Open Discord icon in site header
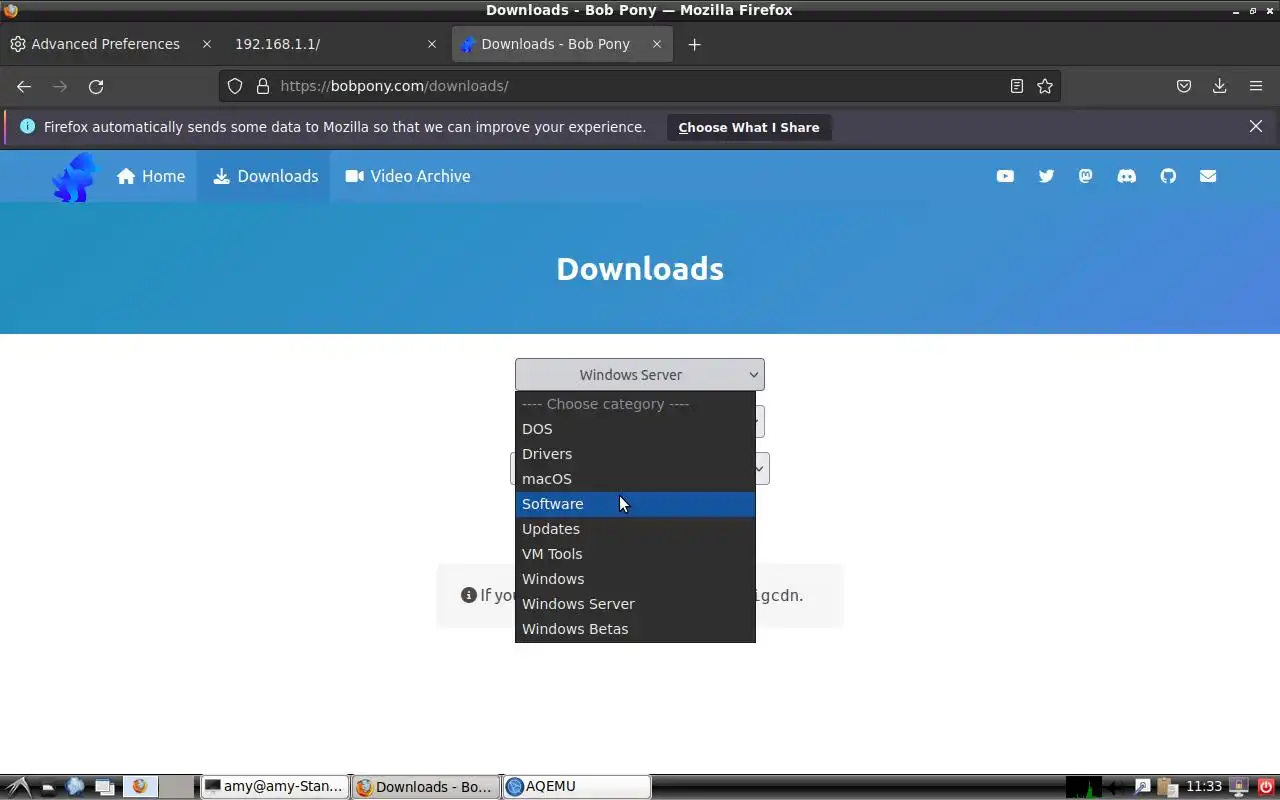 click(1127, 176)
